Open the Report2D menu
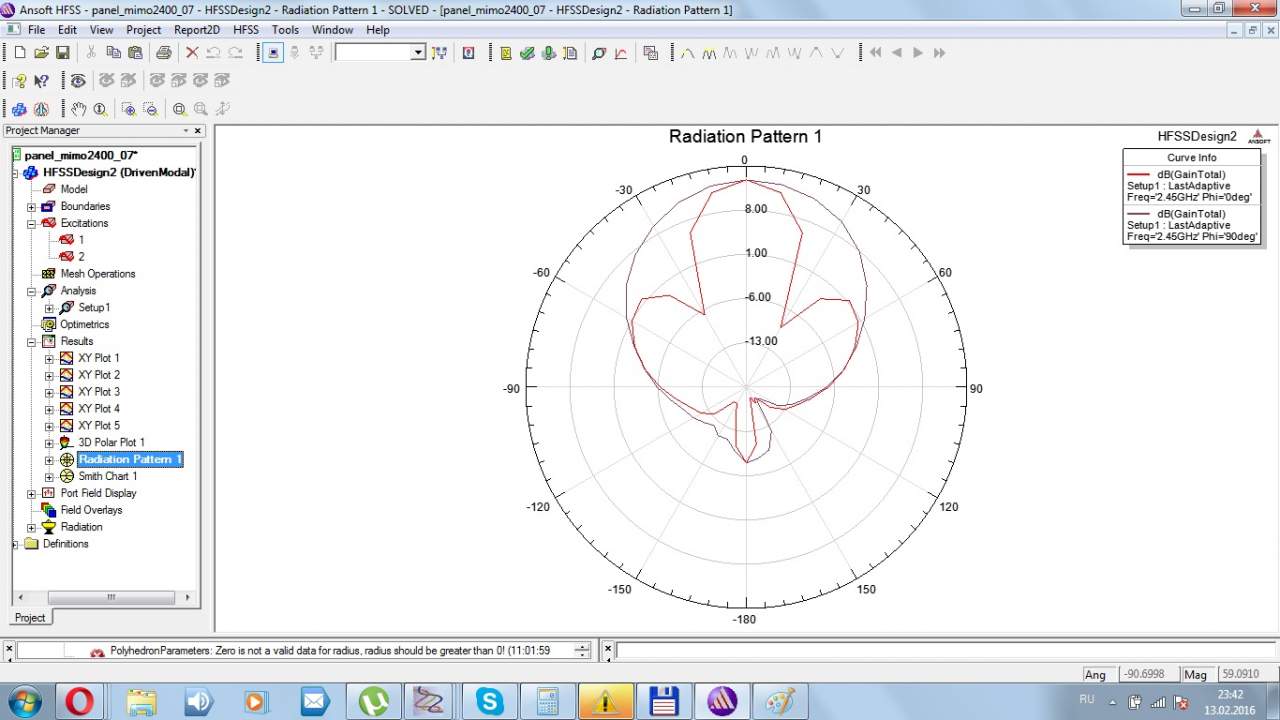The width and height of the screenshot is (1280, 720). (x=196, y=30)
